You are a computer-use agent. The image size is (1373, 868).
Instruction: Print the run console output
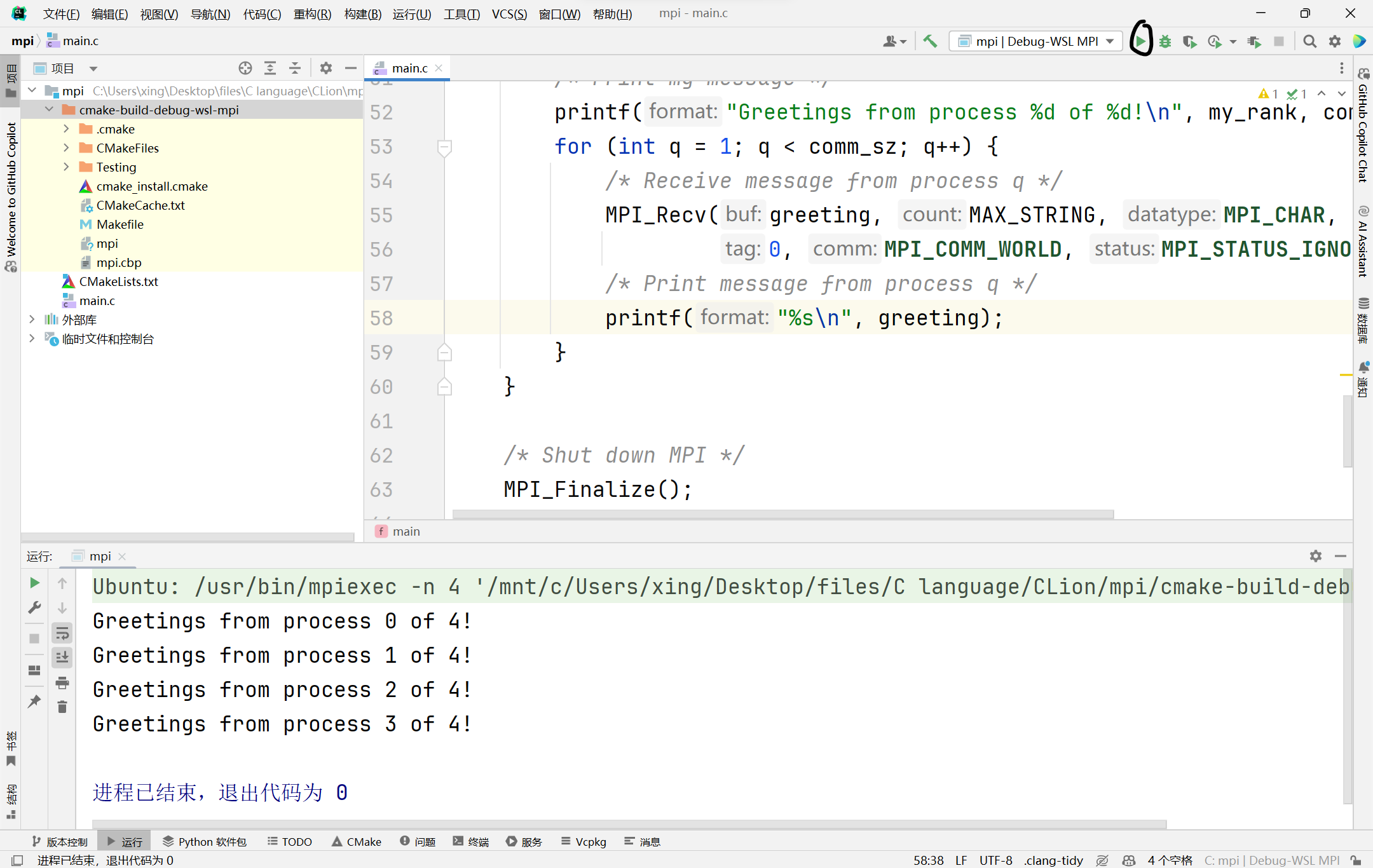(62, 683)
